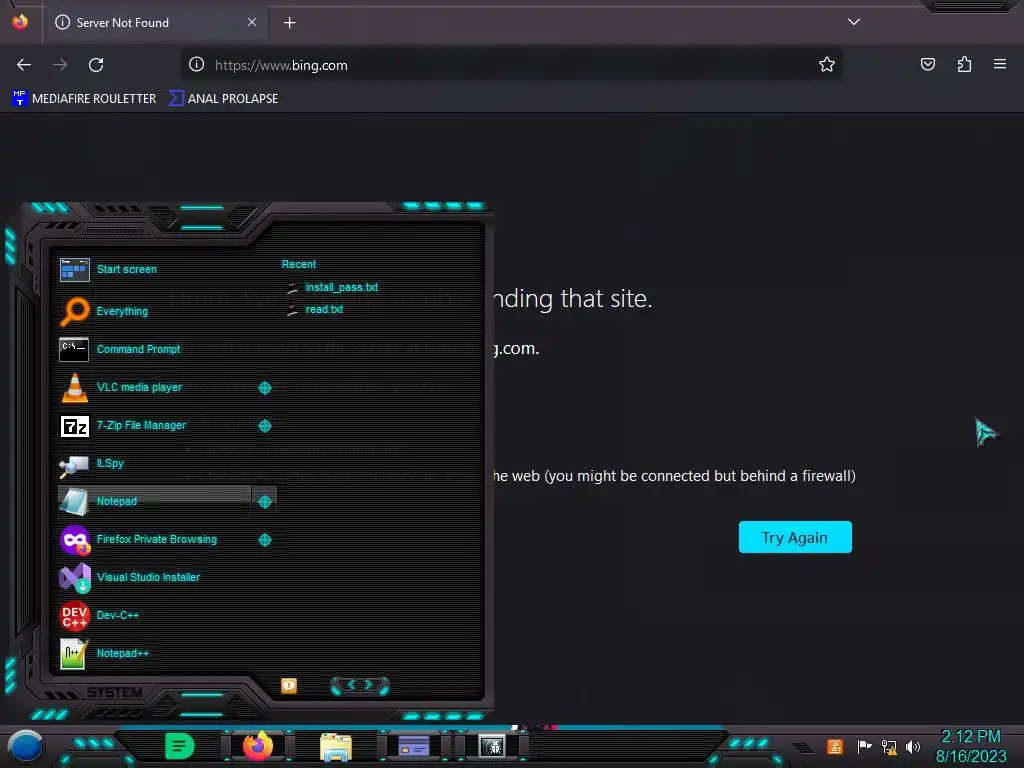Switch to Firefox on taskbar
The image size is (1024, 768).
[x=257, y=746]
